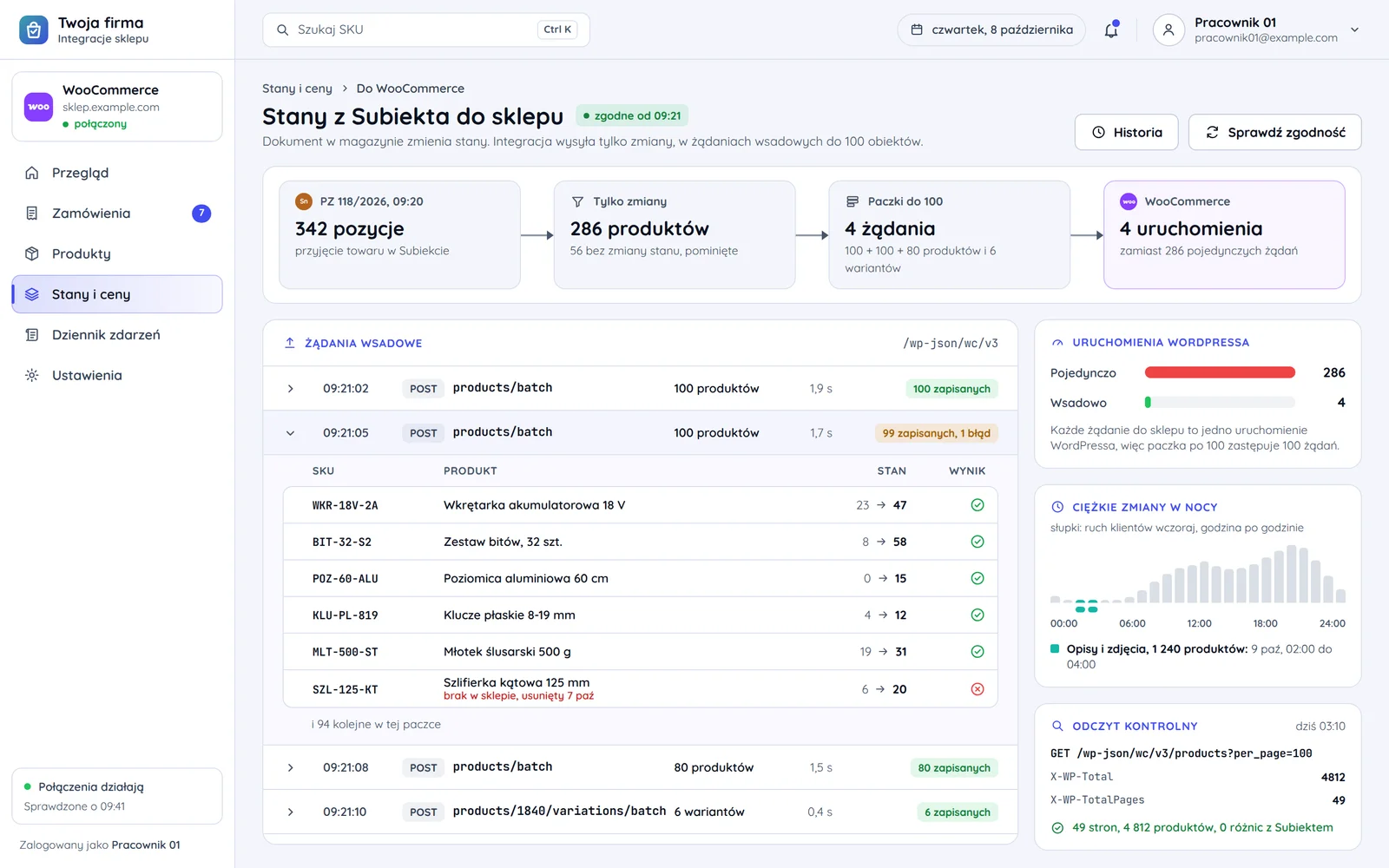
Task: Click the product Poziomica aluminiowa 60 cm
Action: [x=526, y=578]
